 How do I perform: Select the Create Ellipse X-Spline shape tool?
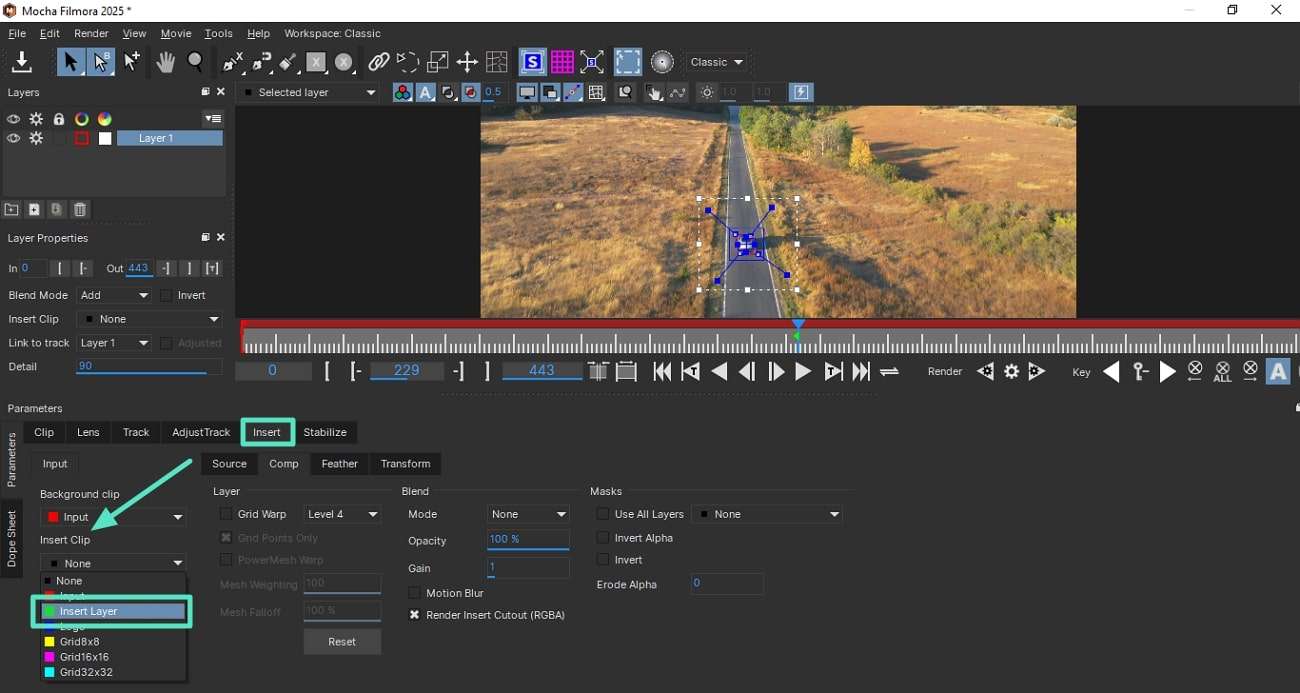point(344,62)
